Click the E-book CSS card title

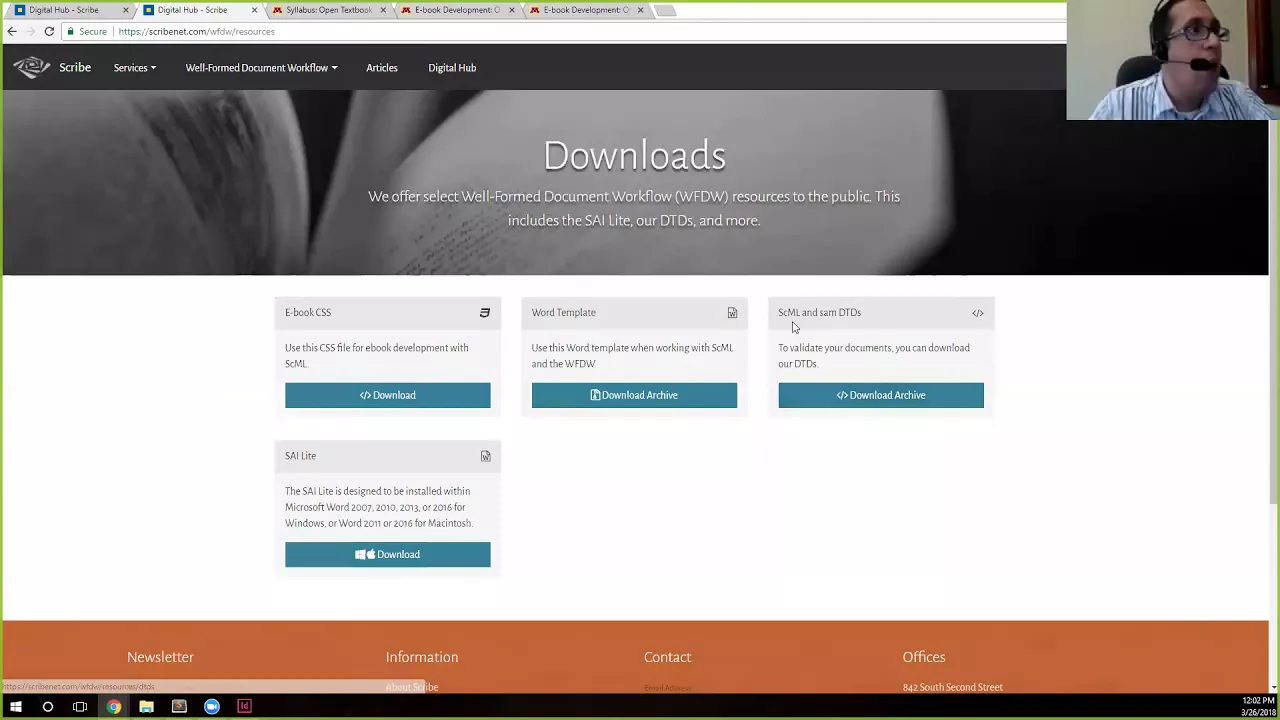(308, 313)
